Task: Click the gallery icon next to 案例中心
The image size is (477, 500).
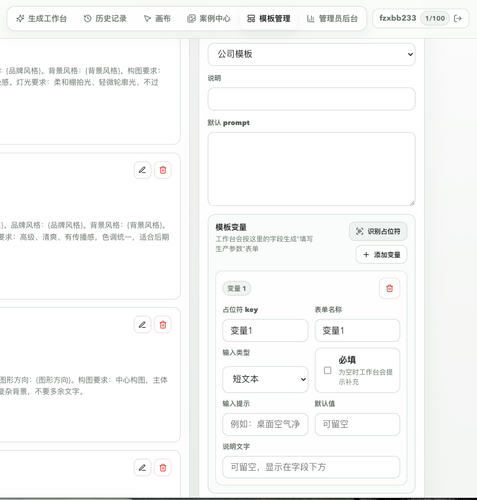Action: click(191, 19)
